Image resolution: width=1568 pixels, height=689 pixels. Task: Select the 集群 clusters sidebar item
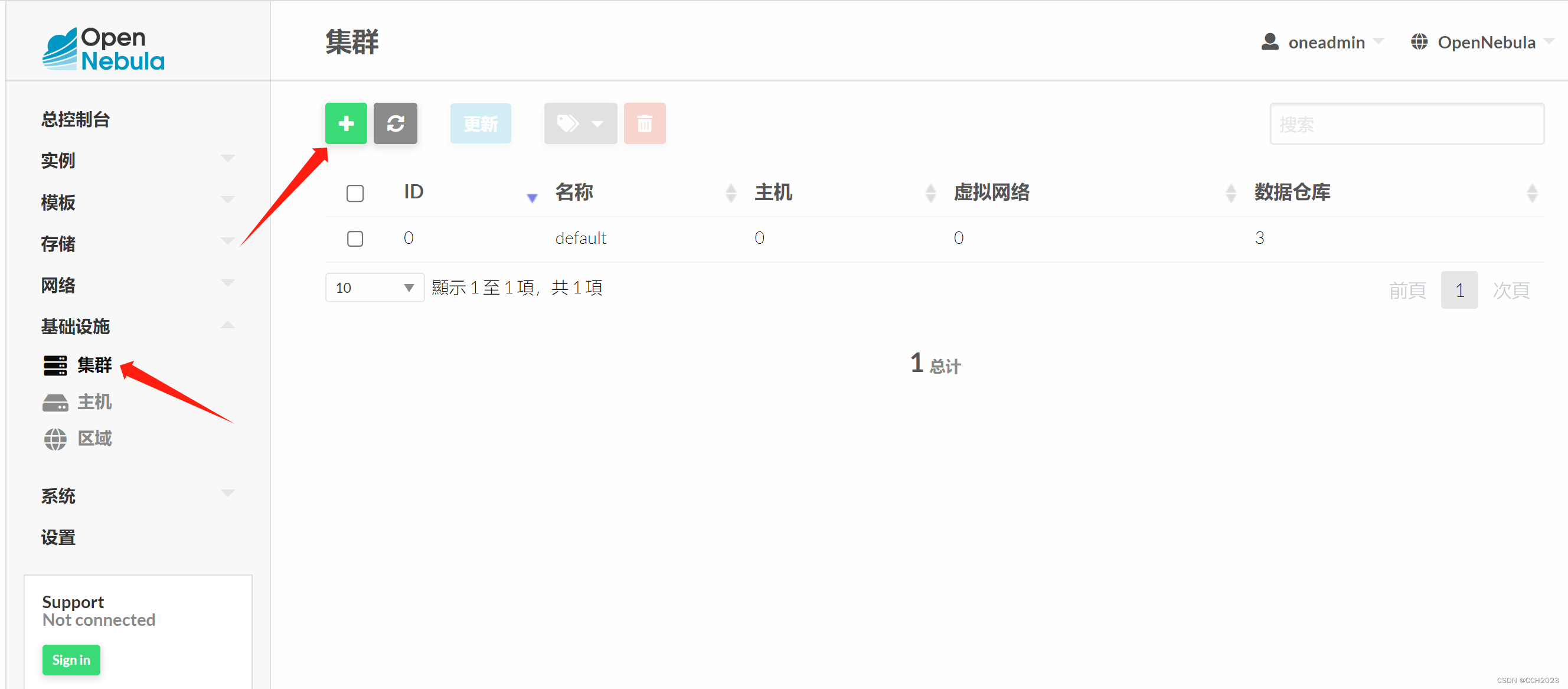pos(94,365)
